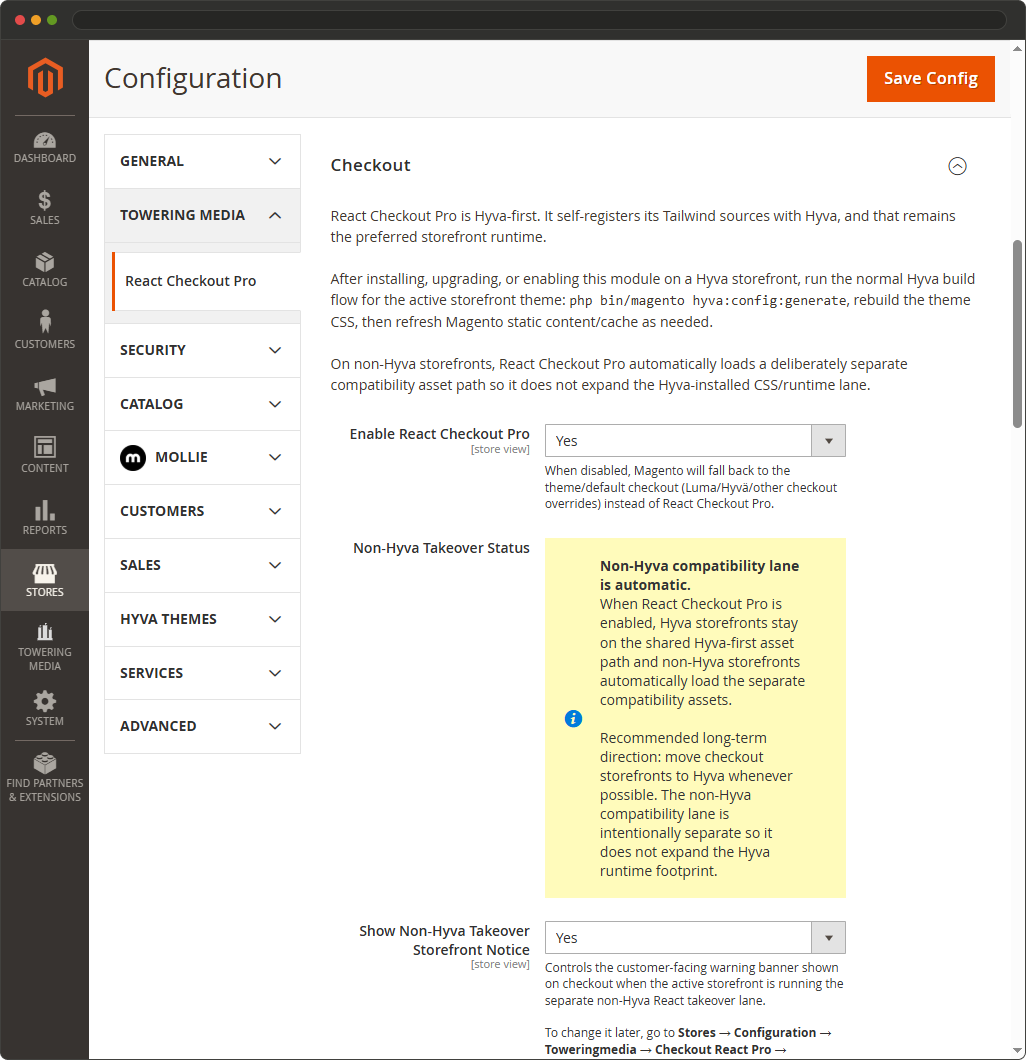Open the Customers person icon menu

(x=45, y=331)
